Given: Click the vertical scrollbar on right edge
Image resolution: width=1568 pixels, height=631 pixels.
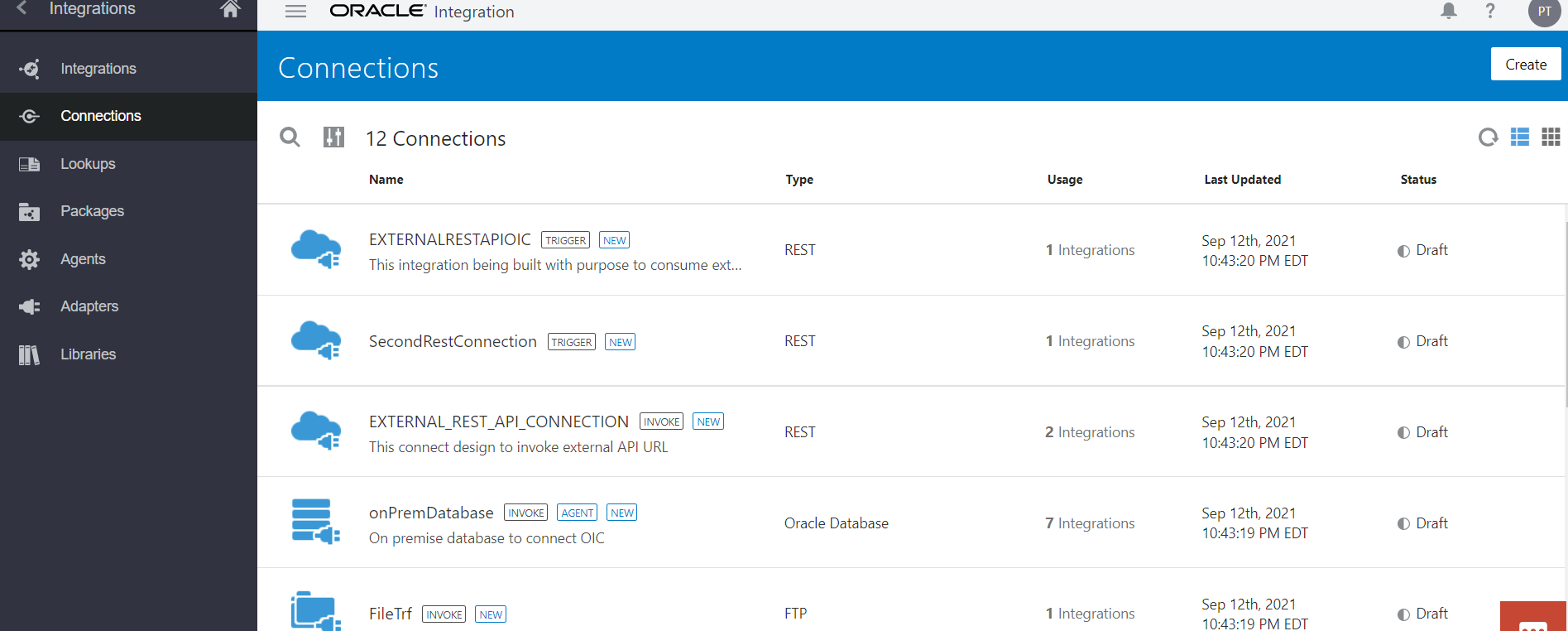Looking at the screenshot, I should (x=1566, y=315).
